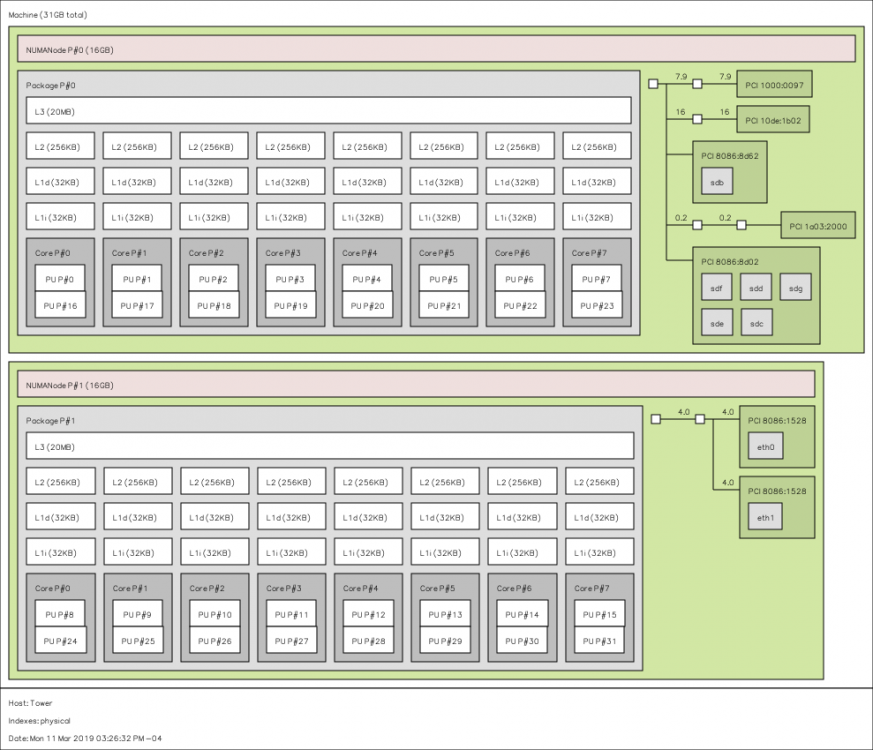Choose the PU P#19 box
Screen dimensions: 873x750
[291, 305]
